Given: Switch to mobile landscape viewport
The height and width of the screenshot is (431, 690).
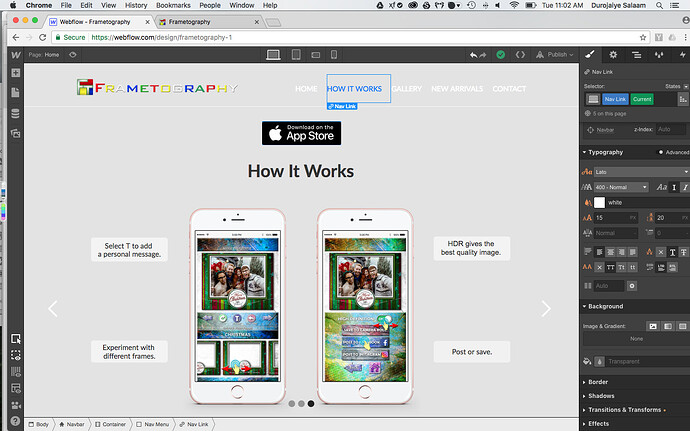Looking at the screenshot, I should tap(316, 55).
